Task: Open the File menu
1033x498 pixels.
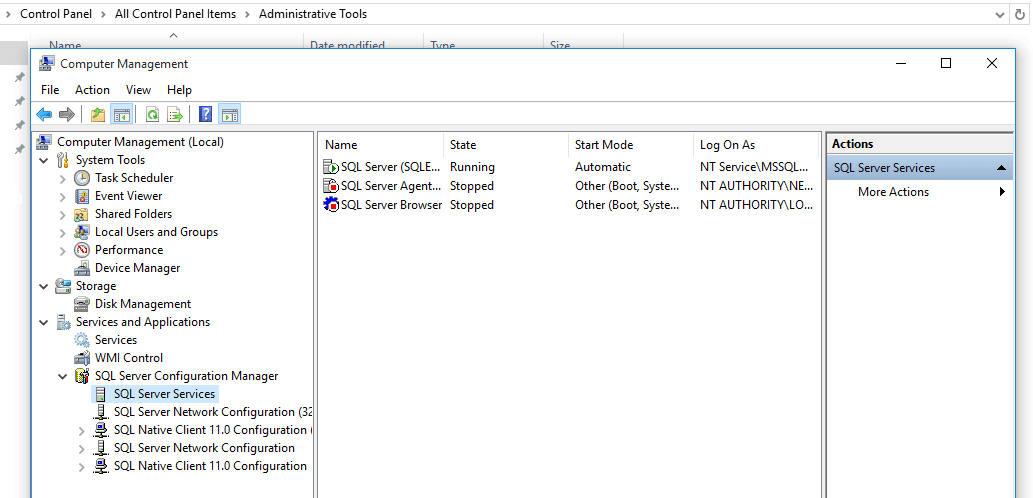Action: tap(50, 90)
